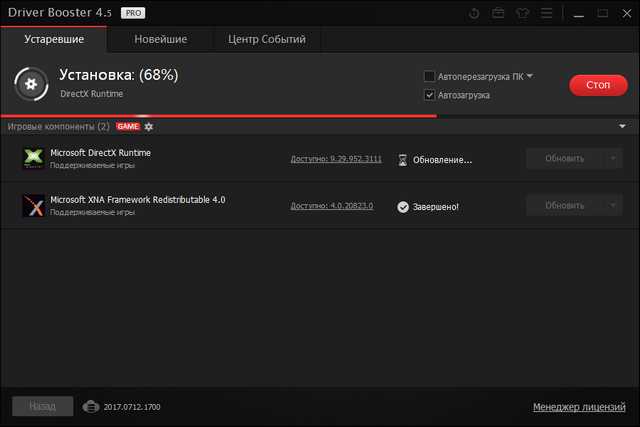
Task: Click the XNA Framework logo icon
Action: [33, 205]
